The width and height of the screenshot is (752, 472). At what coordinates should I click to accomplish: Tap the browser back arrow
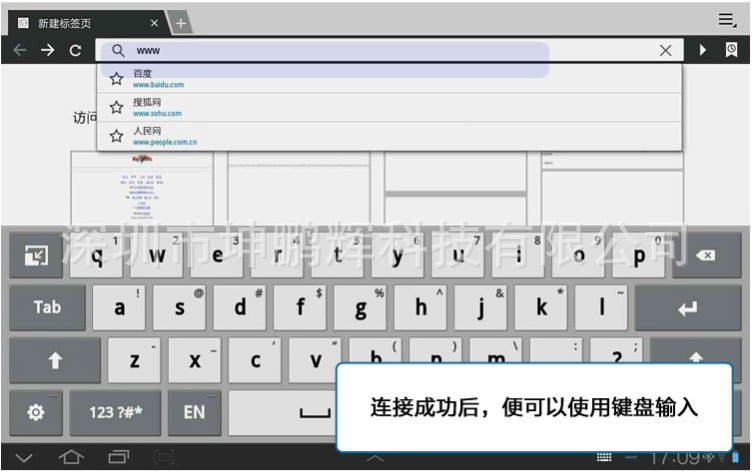pyautogui.click(x=20, y=50)
